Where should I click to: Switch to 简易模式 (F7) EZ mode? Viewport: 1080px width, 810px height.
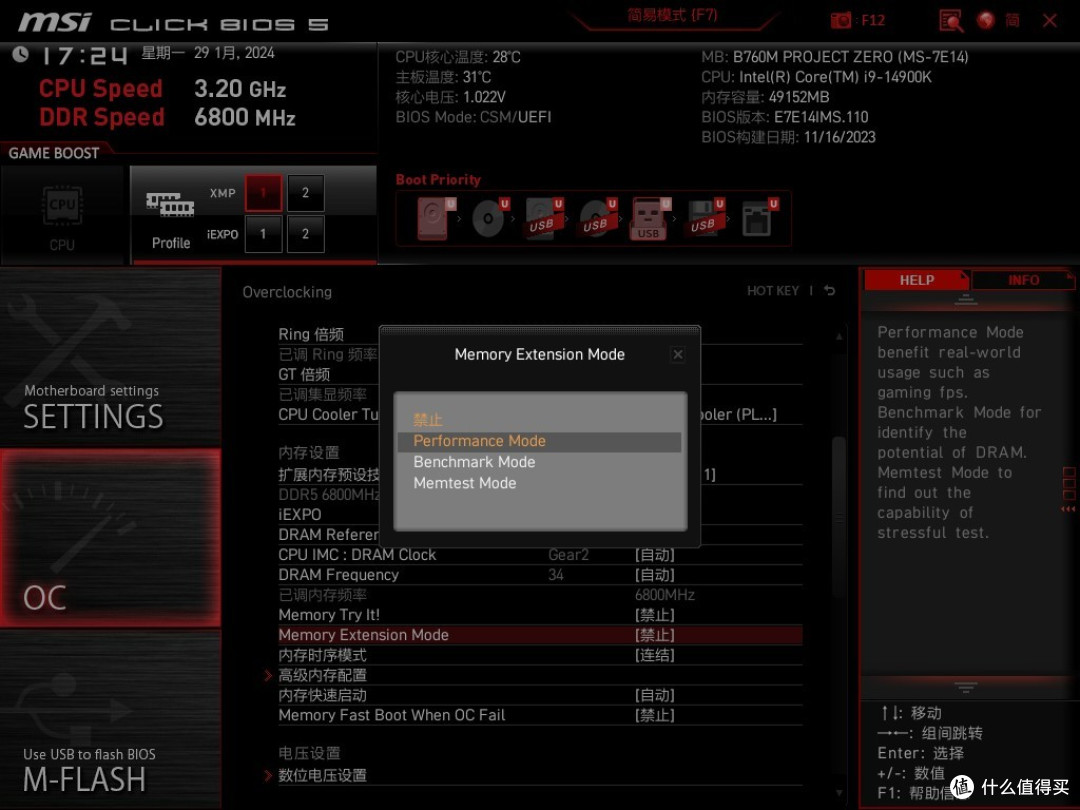click(672, 15)
